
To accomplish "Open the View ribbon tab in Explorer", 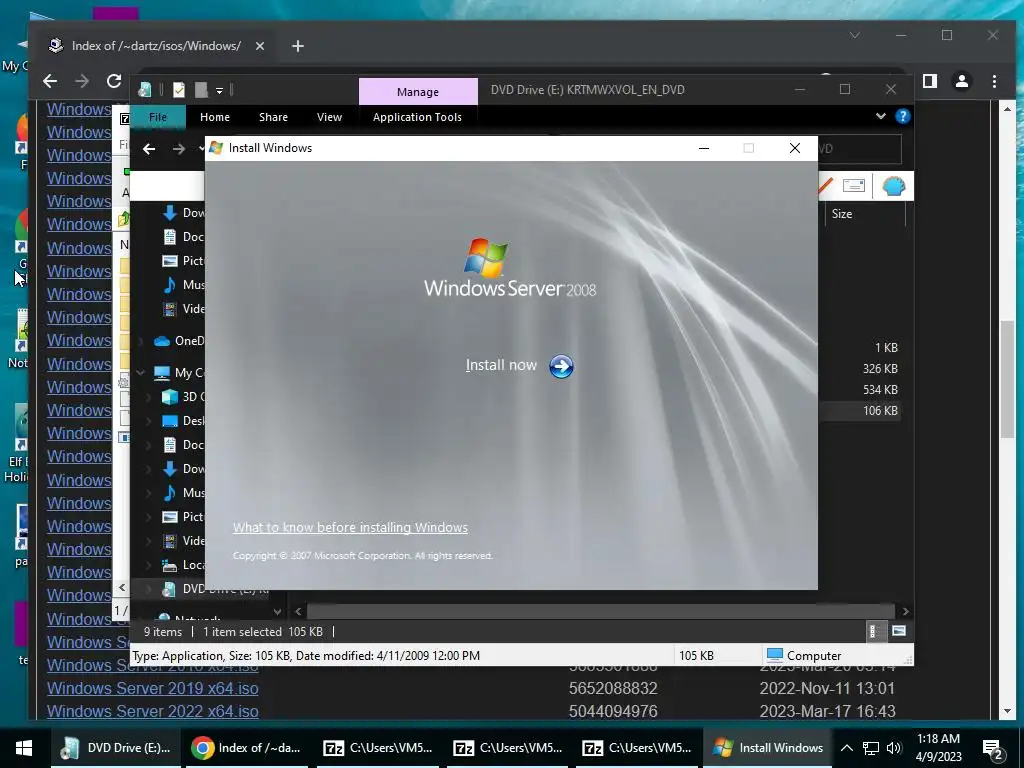I will click(x=329, y=117).
